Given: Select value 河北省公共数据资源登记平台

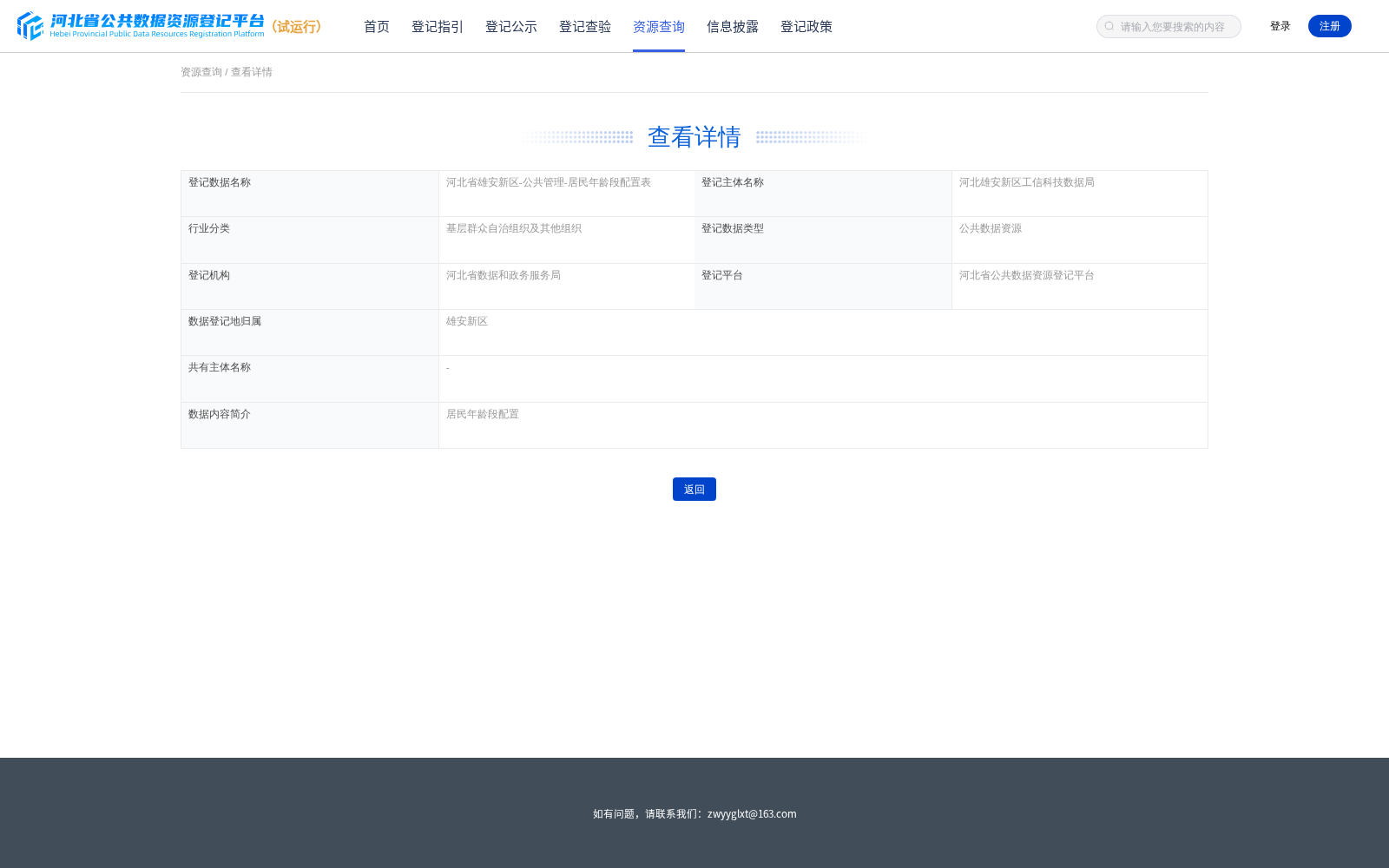Looking at the screenshot, I should click(1027, 275).
